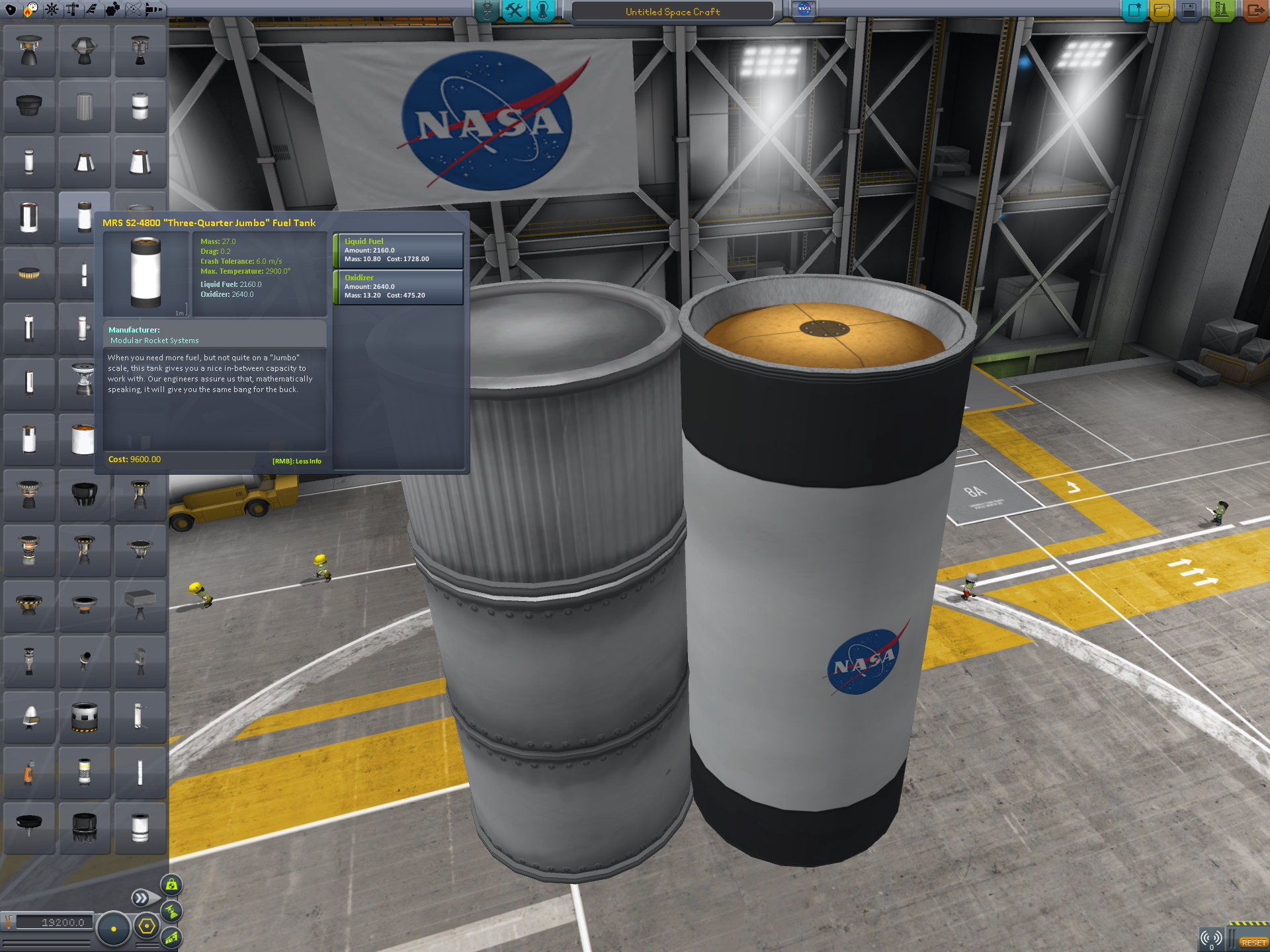1270x952 pixels.
Task: Toggle the hexagonal angle snap button
Action: point(147,926)
